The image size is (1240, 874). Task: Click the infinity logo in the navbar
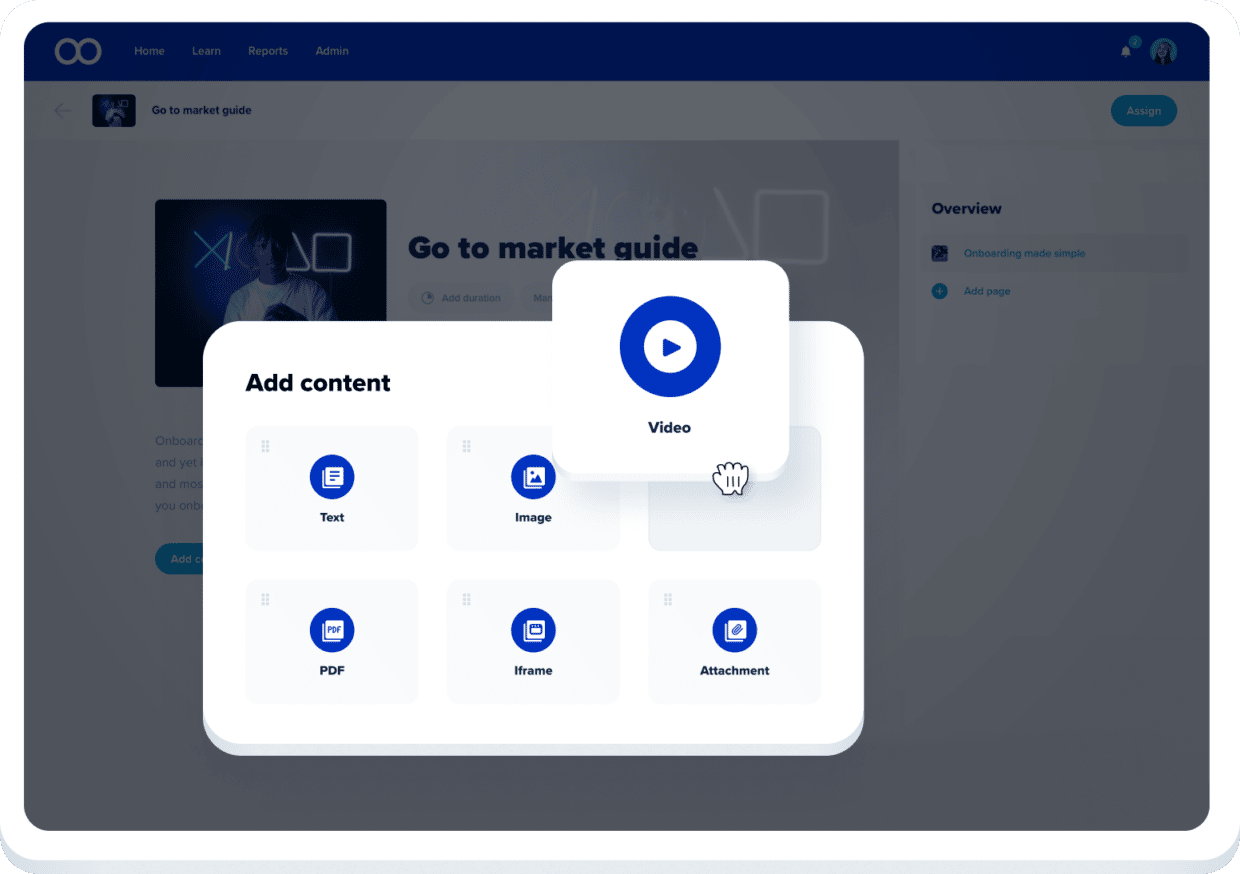[78, 51]
